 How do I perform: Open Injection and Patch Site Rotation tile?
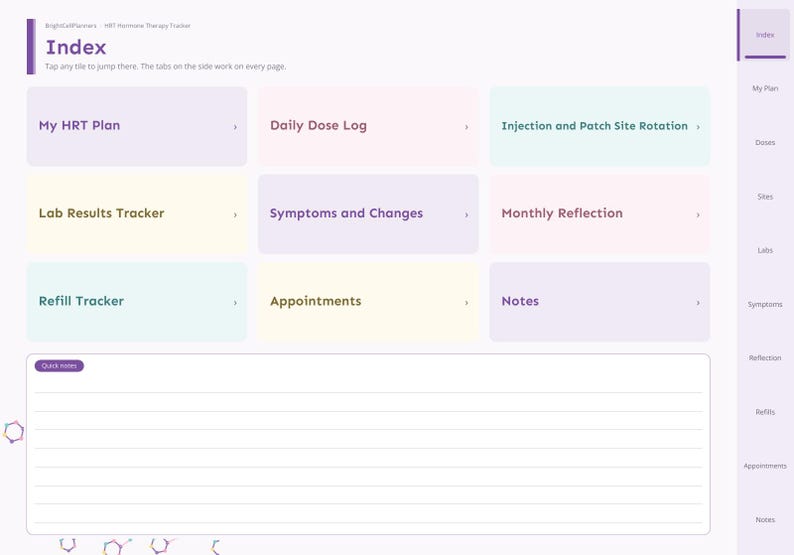[600, 126]
